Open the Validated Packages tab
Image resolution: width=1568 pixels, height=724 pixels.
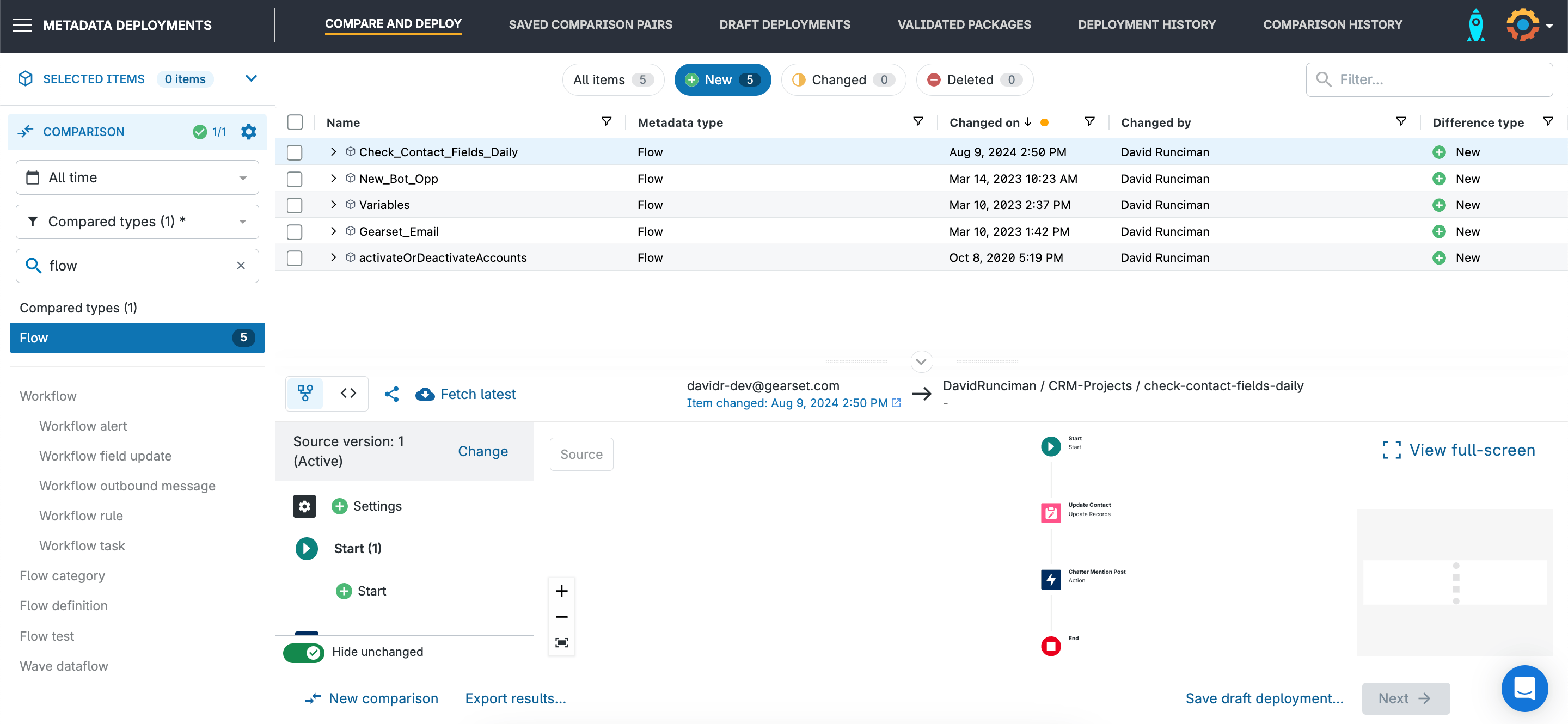pyautogui.click(x=964, y=24)
